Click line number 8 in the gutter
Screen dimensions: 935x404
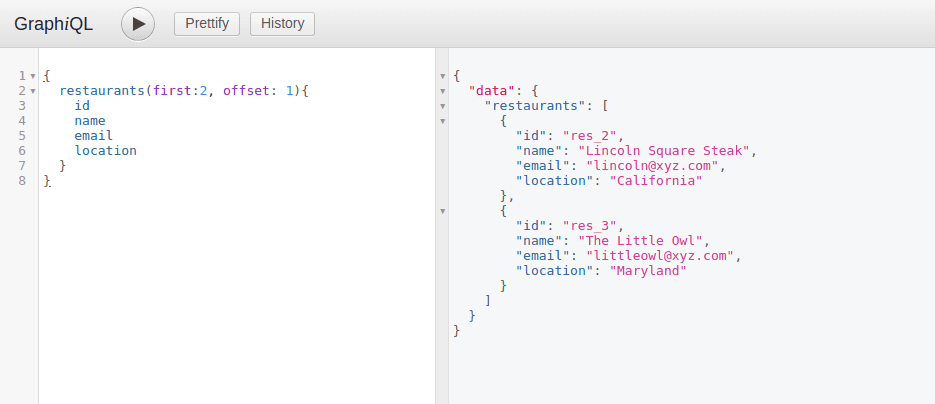coord(22,181)
